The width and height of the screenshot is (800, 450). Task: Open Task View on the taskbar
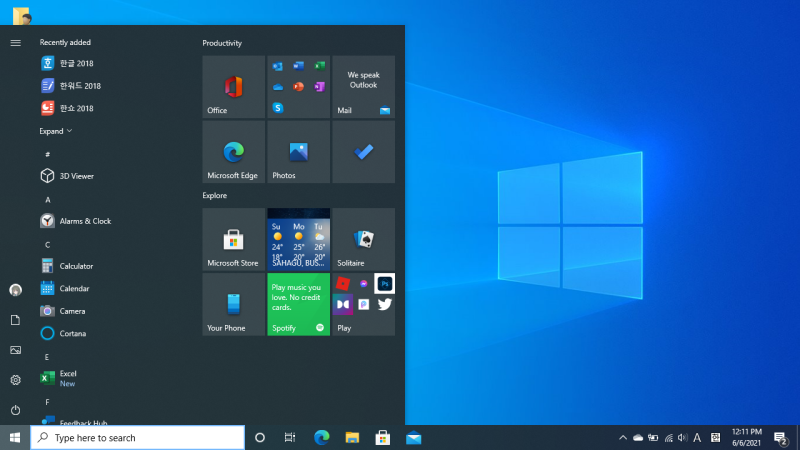click(290, 438)
